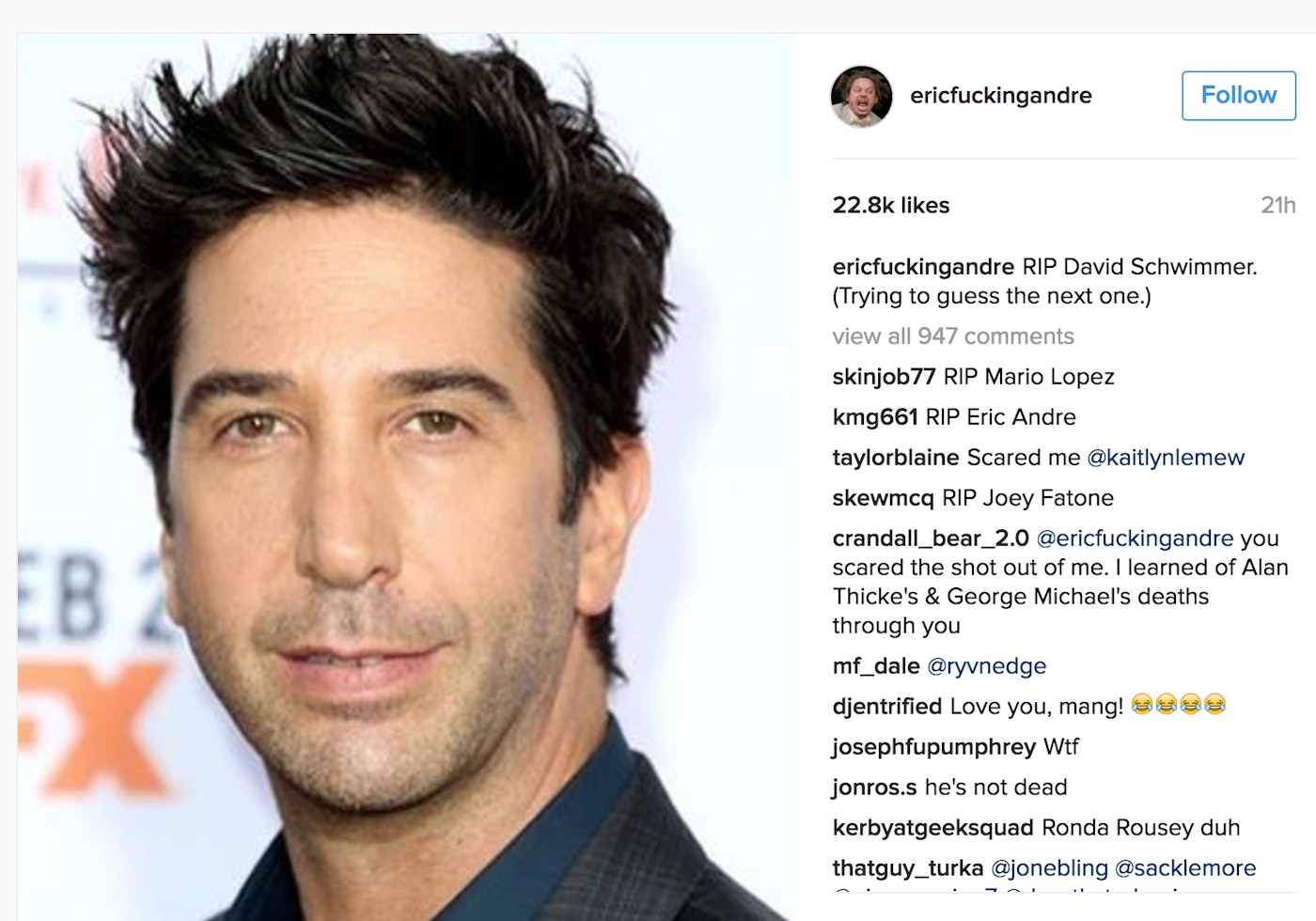Visit josephfupumphrey's profile
1316x921 pixels.
(x=933, y=747)
